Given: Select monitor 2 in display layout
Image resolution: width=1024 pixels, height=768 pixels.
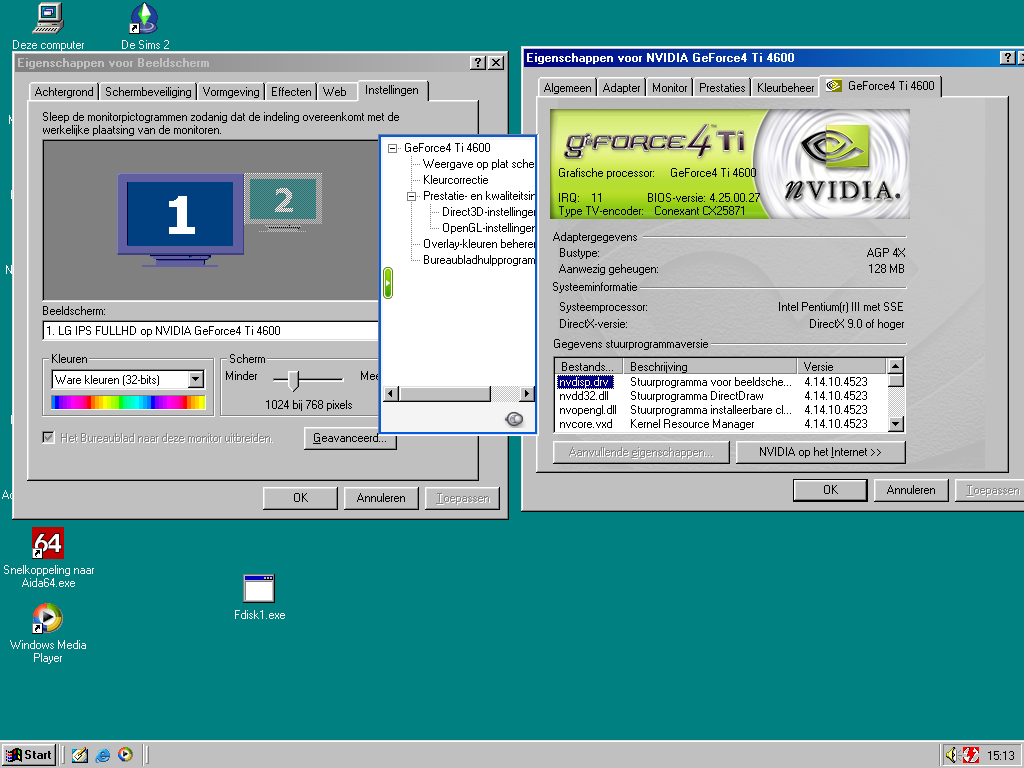Looking at the screenshot, I should coord(283,201).
